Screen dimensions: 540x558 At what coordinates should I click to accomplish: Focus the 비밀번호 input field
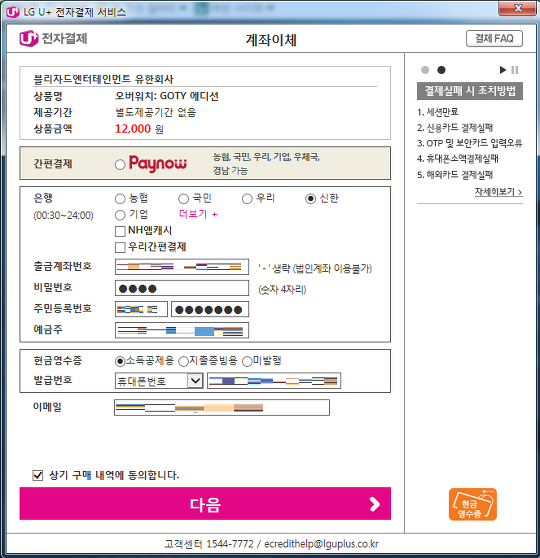(x=182, y=288)
